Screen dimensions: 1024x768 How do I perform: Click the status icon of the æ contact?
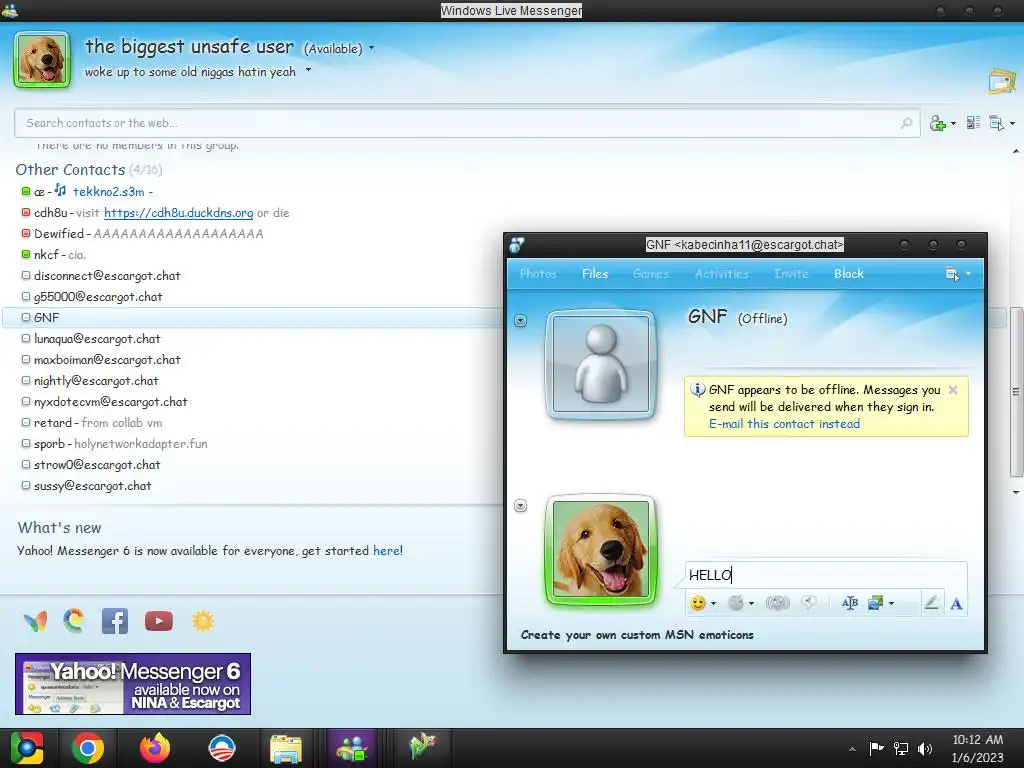click(x=26, y=191)
